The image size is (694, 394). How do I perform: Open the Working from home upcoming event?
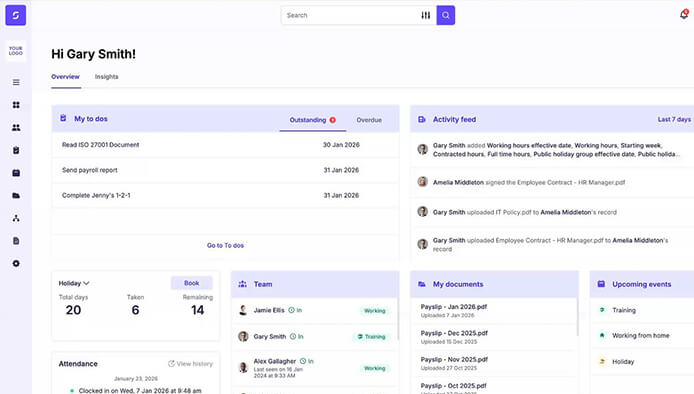coord(640,336)
